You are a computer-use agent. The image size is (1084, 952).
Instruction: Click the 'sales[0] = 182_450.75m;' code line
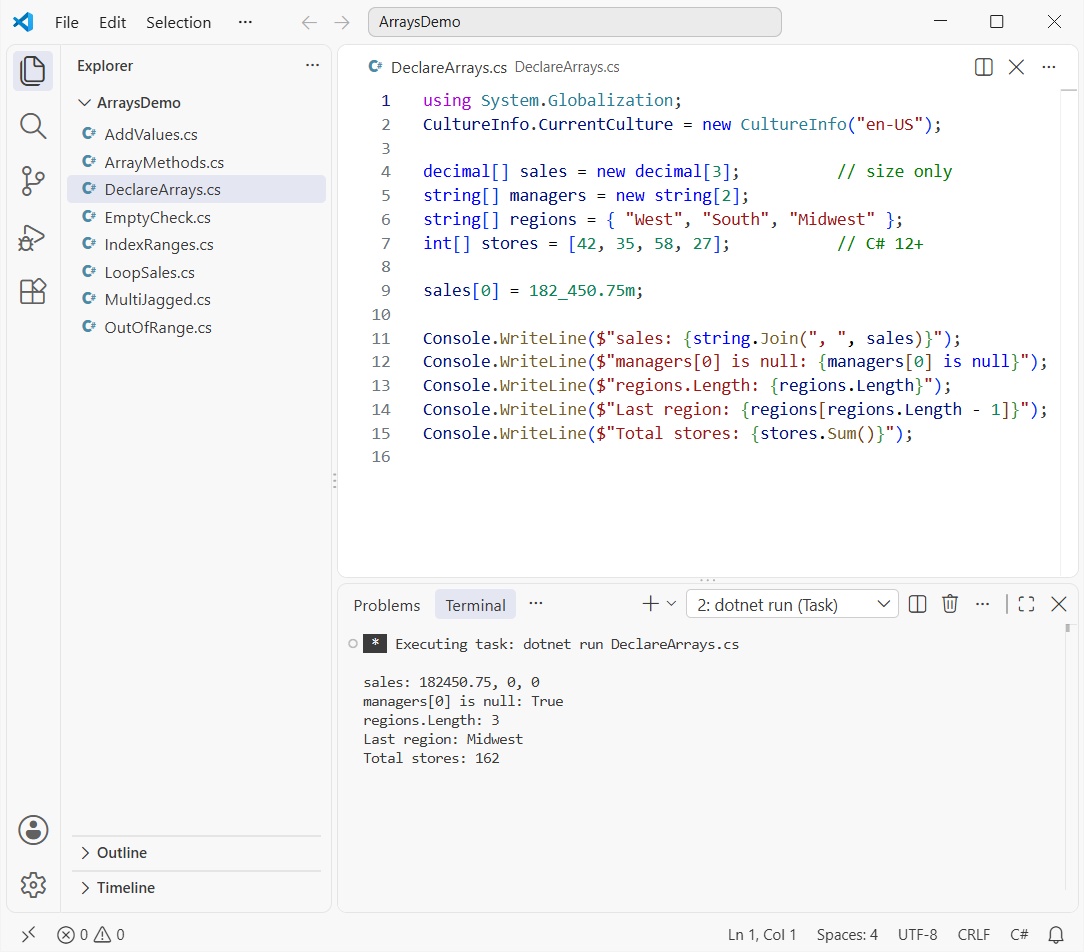tap(533, 291)
